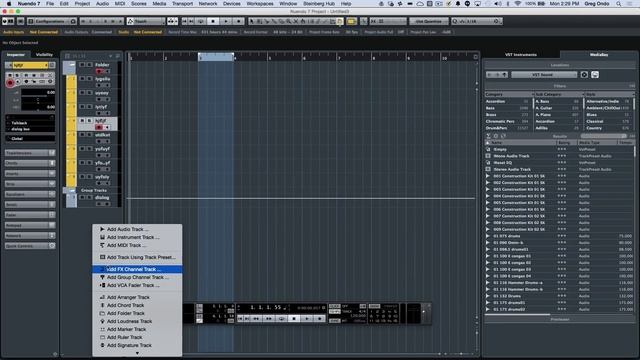Select Add Arranger Track
The width and height of the screenshot is (640, 360).
coord(137,297)
